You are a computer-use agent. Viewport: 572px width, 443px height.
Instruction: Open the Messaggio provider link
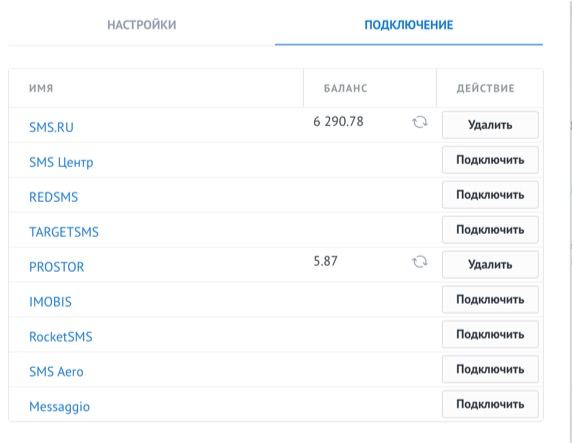click(x=59, y=407)
